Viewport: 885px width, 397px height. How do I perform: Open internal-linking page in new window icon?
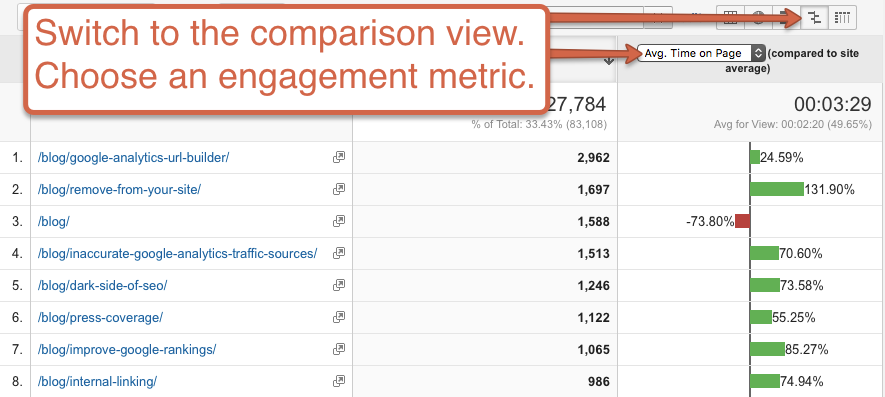[x=339, y=382]
